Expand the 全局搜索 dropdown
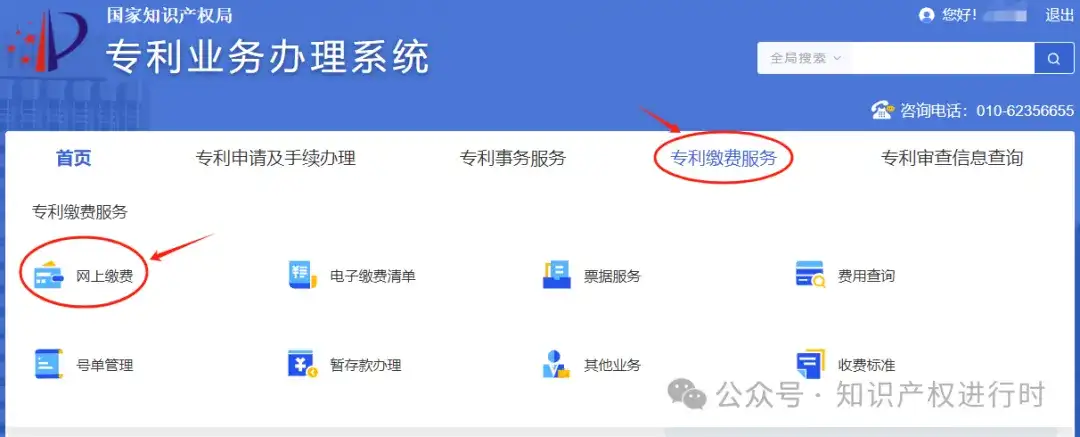1080x437 pixels. [x=805, y=59]
